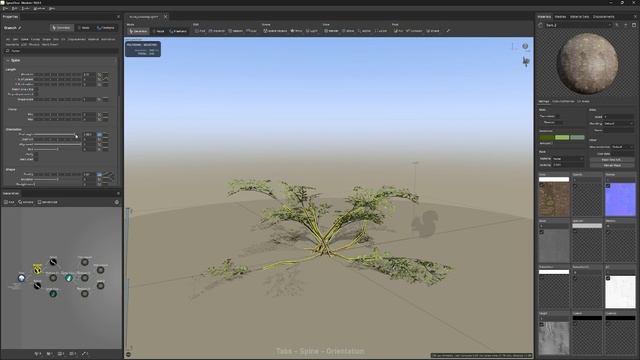Select the yellow highlighted node in Generation graph
This screenshot has width=640, height=360.
coord(37,269)
